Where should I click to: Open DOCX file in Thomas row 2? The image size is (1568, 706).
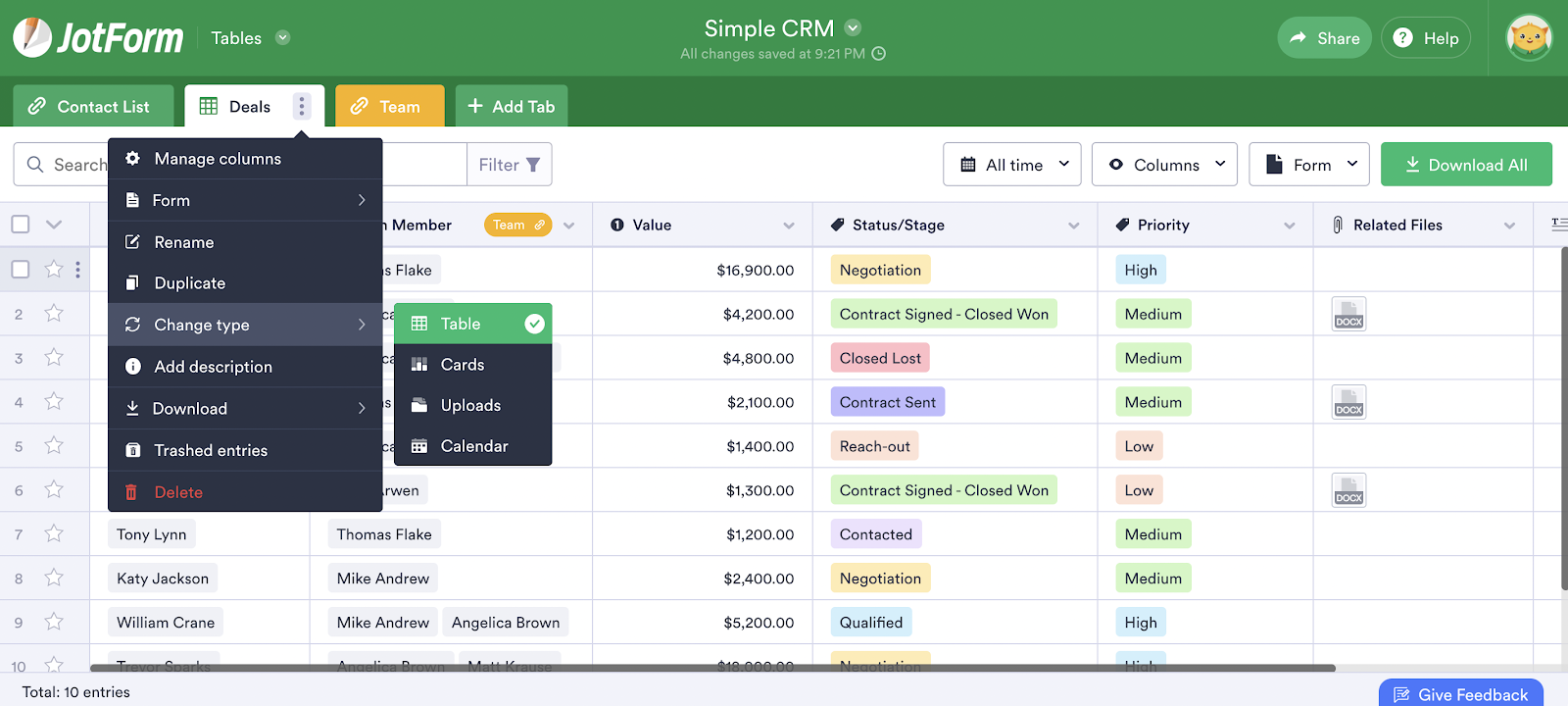pyautogui.click(x=1349, y=314)
